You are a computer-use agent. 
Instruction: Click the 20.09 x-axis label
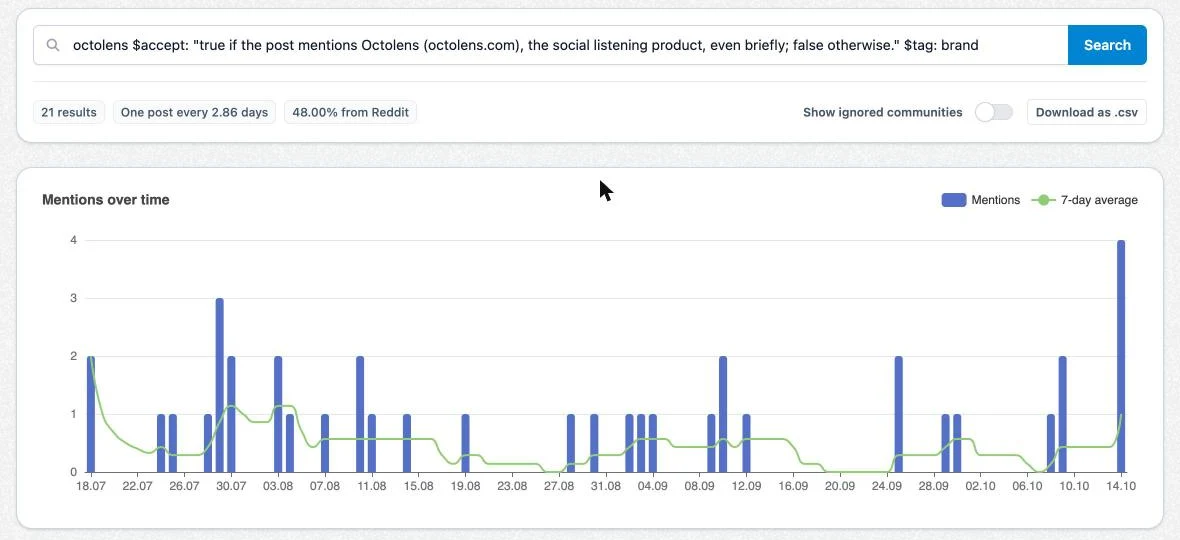pos(840,487)
